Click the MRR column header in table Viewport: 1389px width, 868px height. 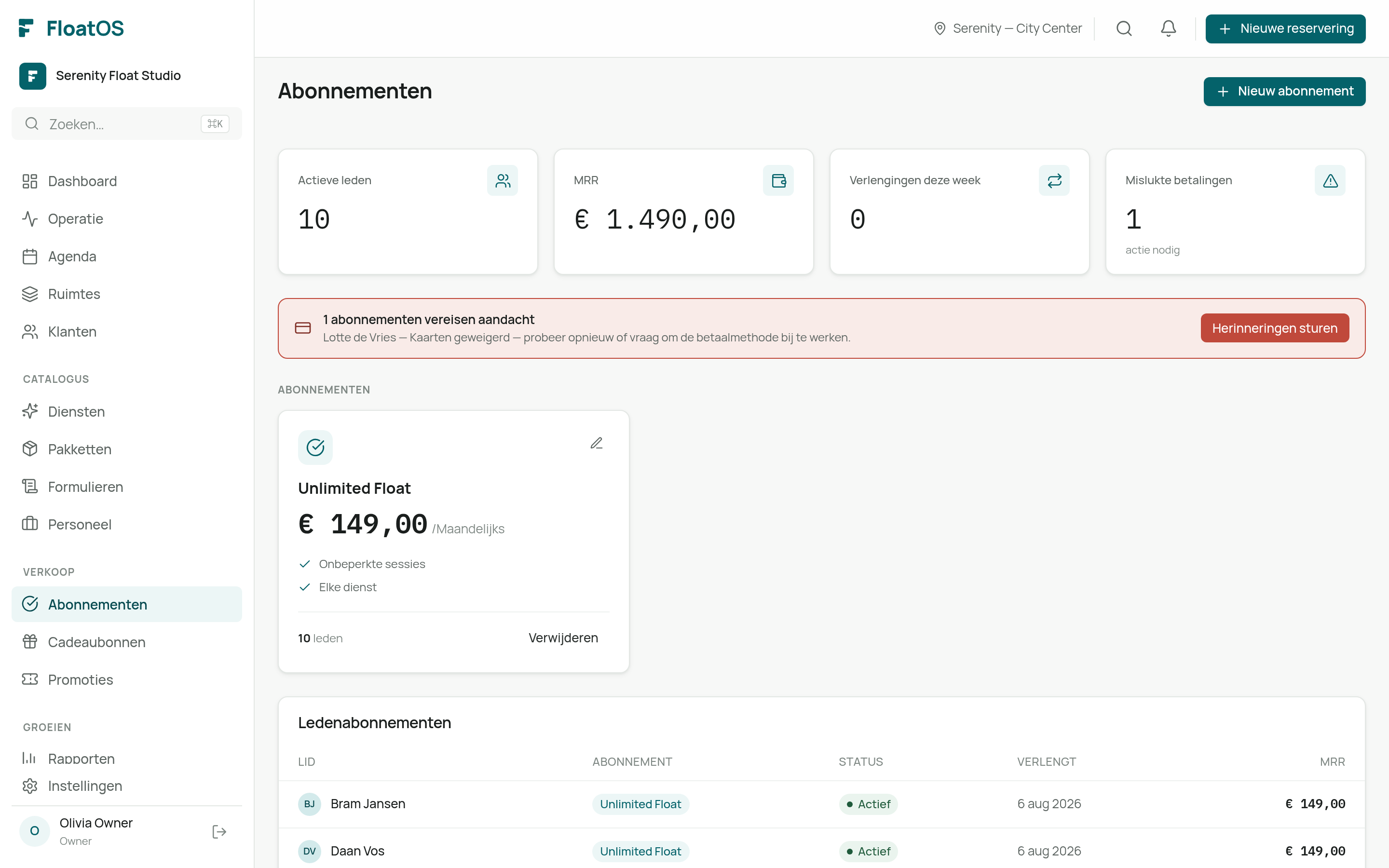pos(1332,762)
